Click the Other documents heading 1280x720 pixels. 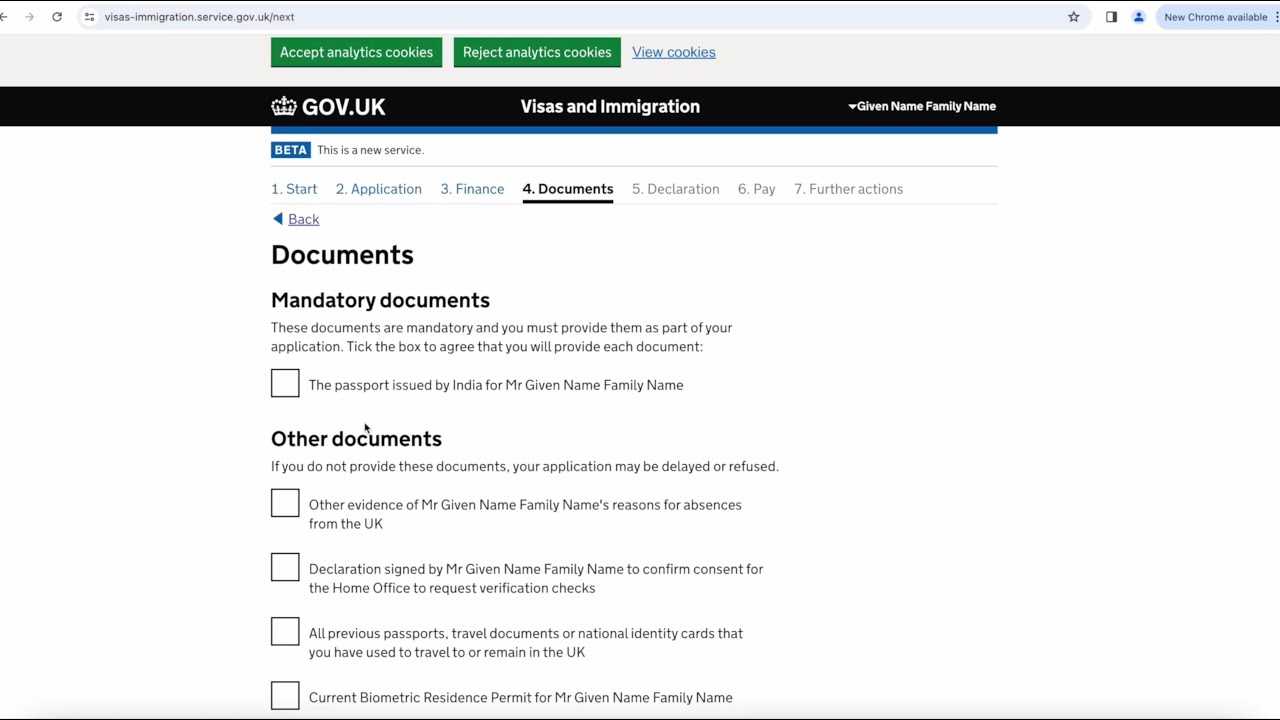tap(356, 439)
